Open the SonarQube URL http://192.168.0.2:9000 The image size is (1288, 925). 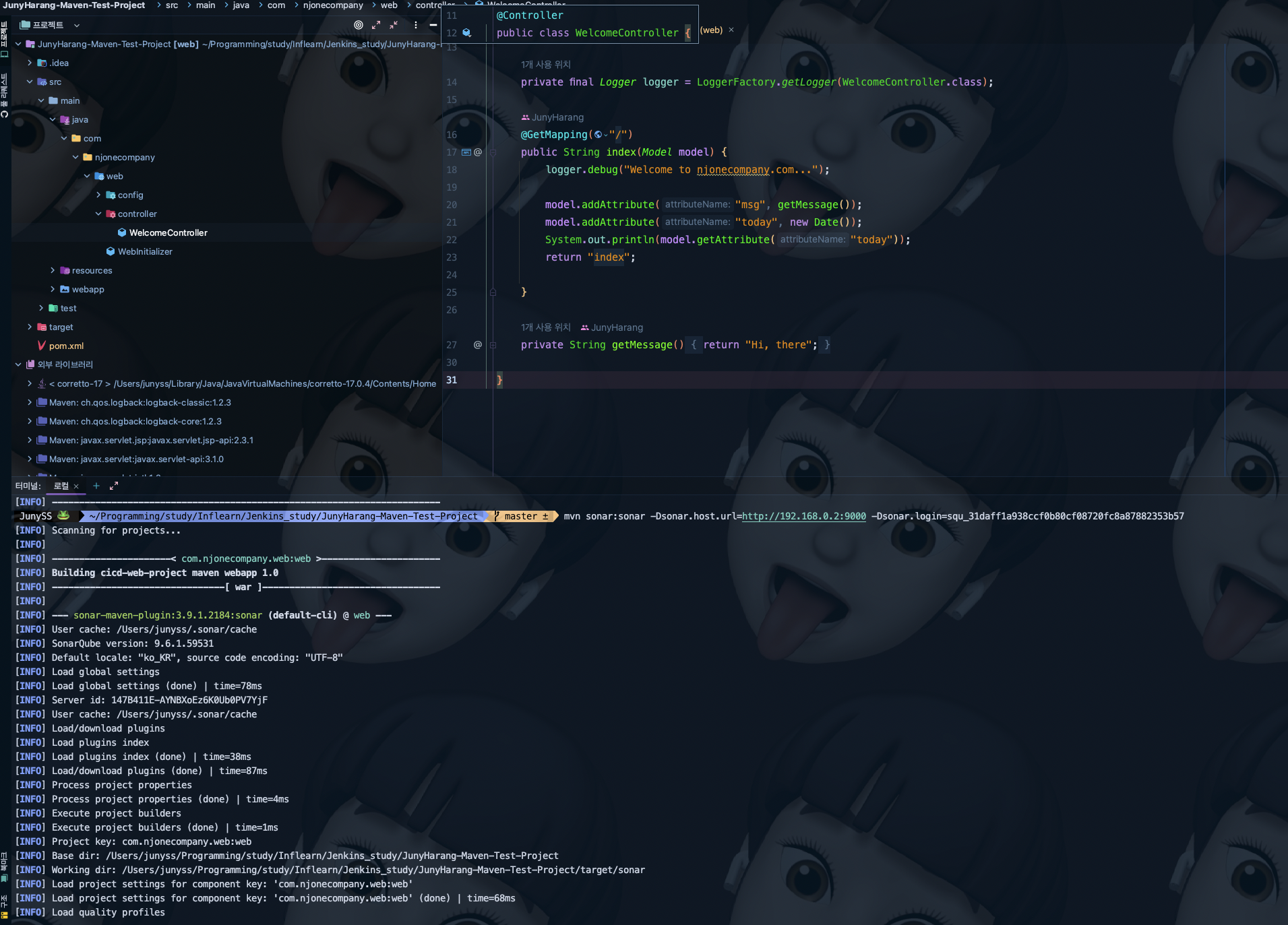[x=804, y=516]
